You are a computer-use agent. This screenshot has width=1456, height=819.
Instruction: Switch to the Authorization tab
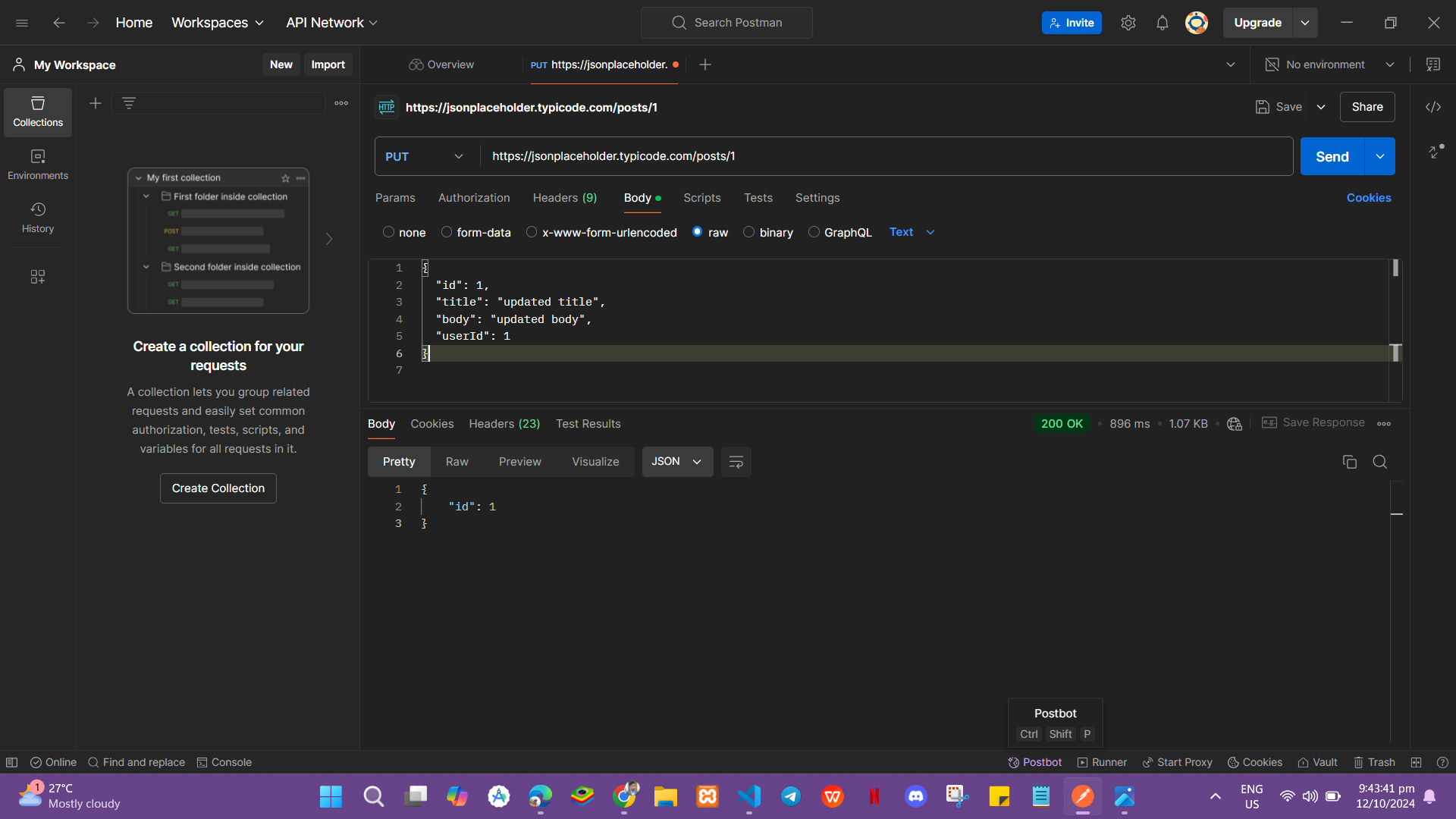(x=474, y=198)
